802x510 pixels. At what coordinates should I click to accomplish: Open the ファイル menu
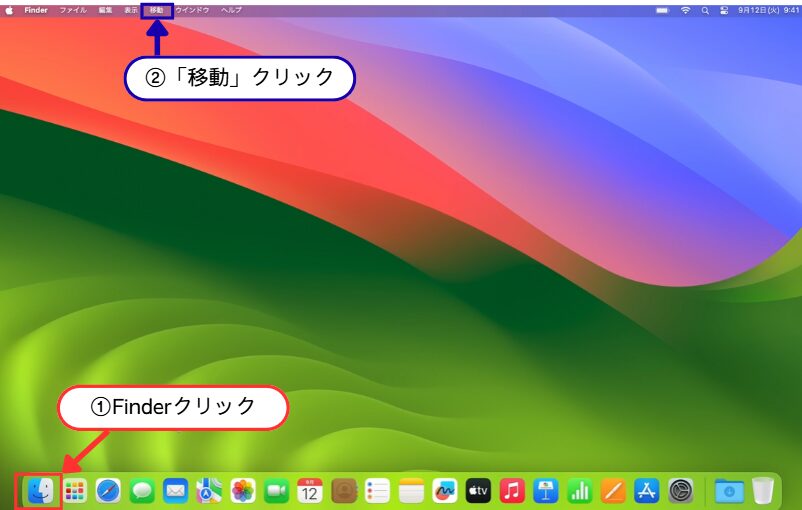tap(73, 9)
